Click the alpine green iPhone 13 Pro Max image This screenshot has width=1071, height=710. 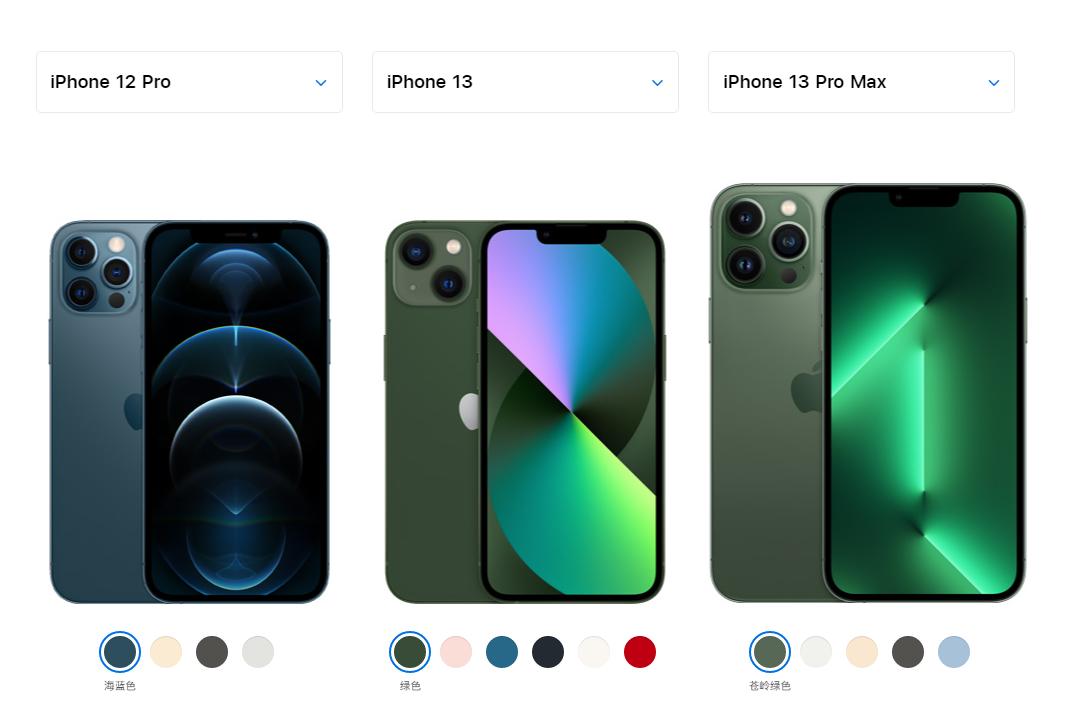tap(867, 393)
